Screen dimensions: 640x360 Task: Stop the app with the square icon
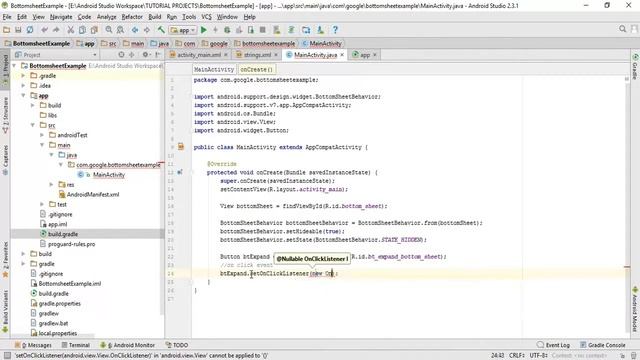tap(263, 30)
